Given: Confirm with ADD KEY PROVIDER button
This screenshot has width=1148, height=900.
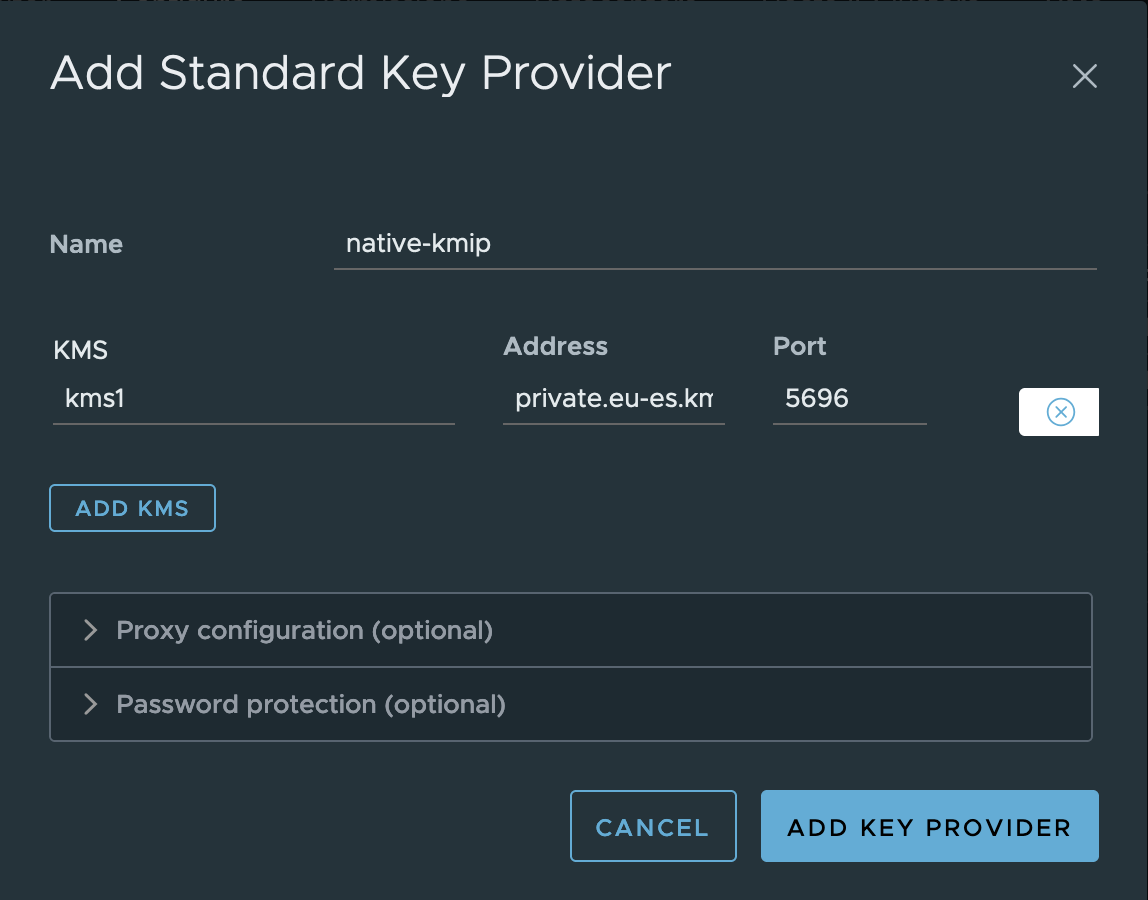Looking at the screenshot, I should pos(929,827).
